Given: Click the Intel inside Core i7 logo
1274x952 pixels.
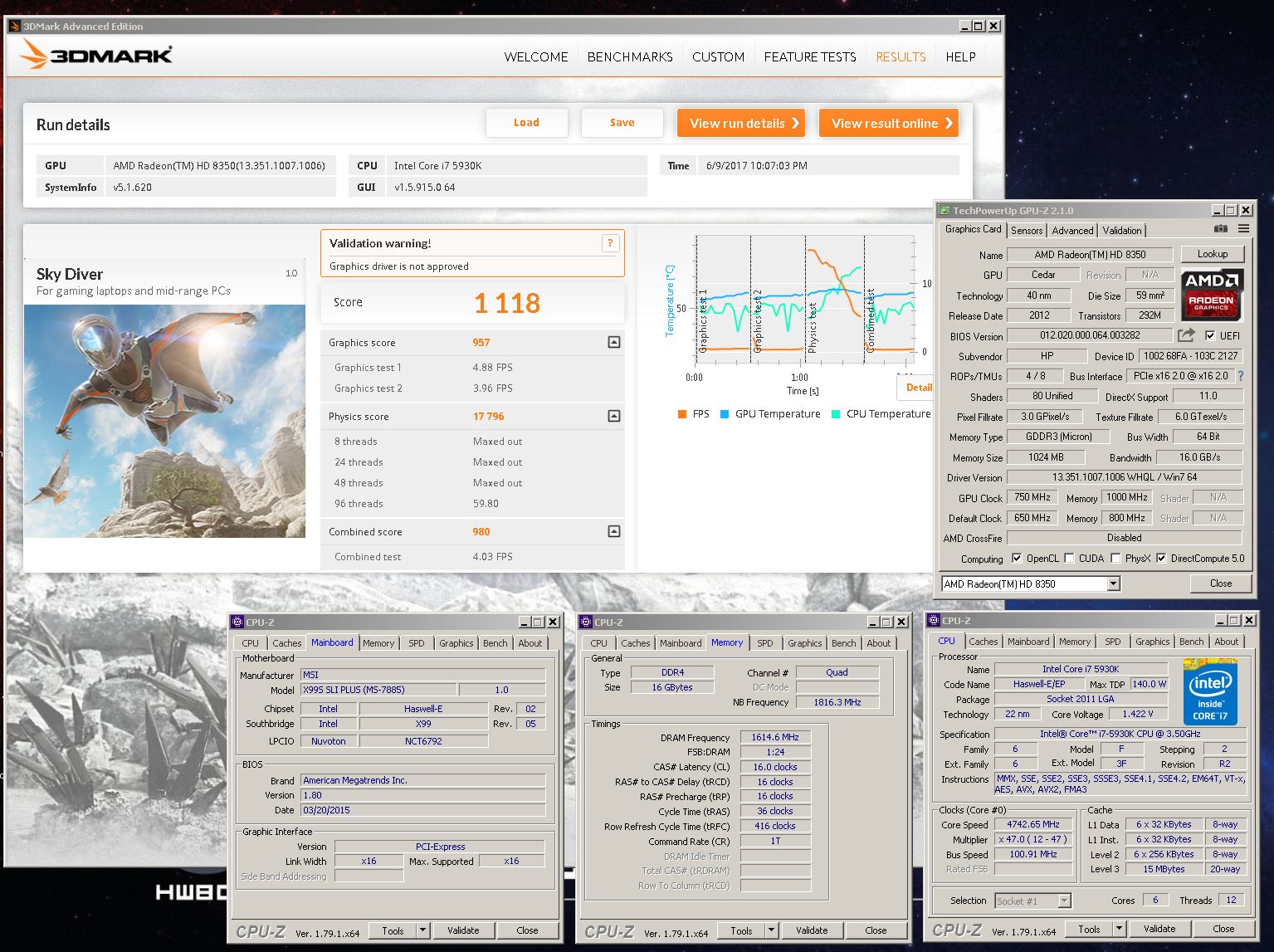Looking at the screenshot, I should pos(1210,693).
